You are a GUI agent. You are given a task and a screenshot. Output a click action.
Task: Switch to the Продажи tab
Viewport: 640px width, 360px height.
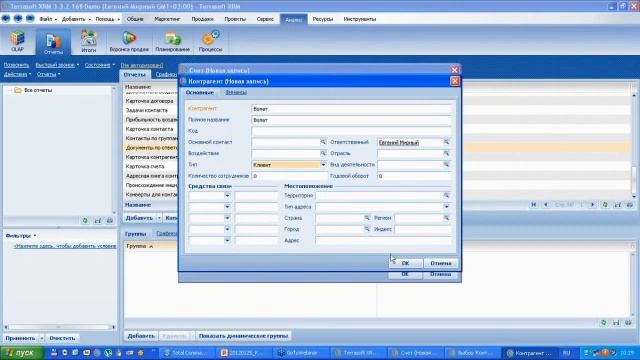click(202, 19)
